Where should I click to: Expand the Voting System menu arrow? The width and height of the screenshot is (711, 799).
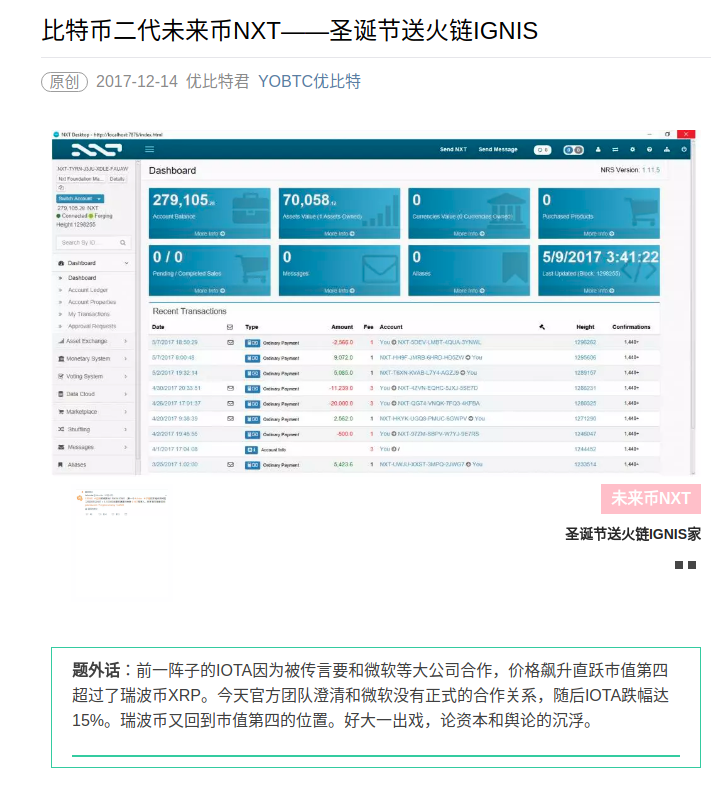pos(126,376)
